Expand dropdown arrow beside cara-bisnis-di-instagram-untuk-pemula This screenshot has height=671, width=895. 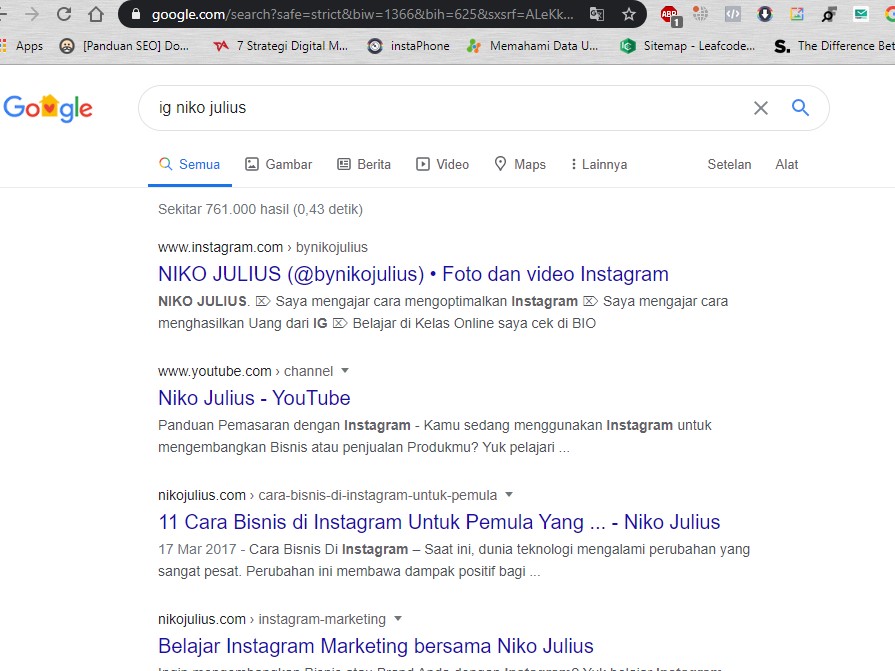[509, 494]
